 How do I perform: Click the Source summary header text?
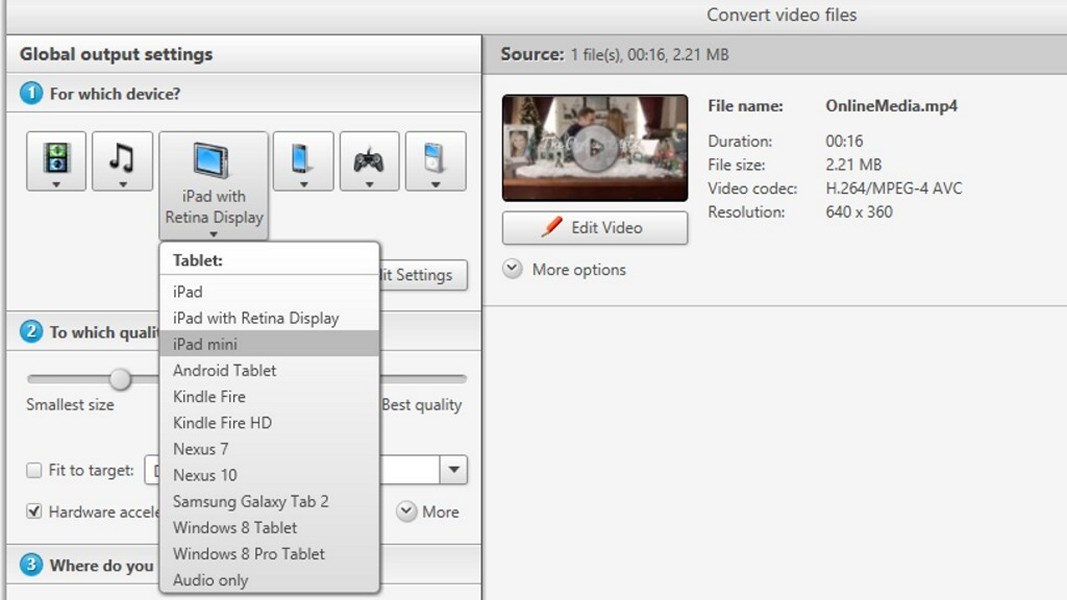coord(614,54)
